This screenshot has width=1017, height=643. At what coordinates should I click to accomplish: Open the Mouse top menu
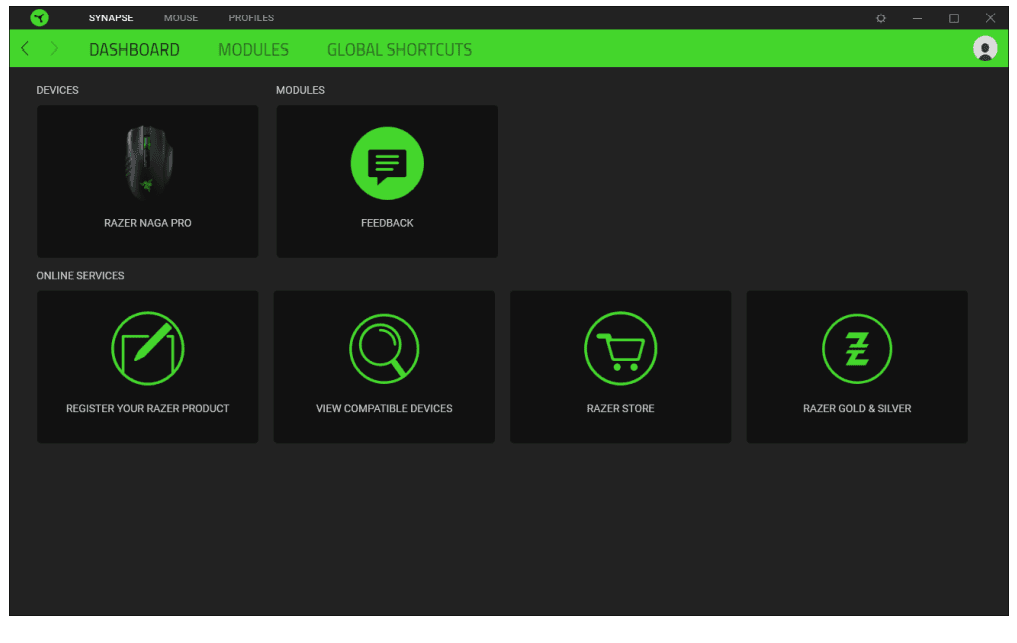click(181, 18)
